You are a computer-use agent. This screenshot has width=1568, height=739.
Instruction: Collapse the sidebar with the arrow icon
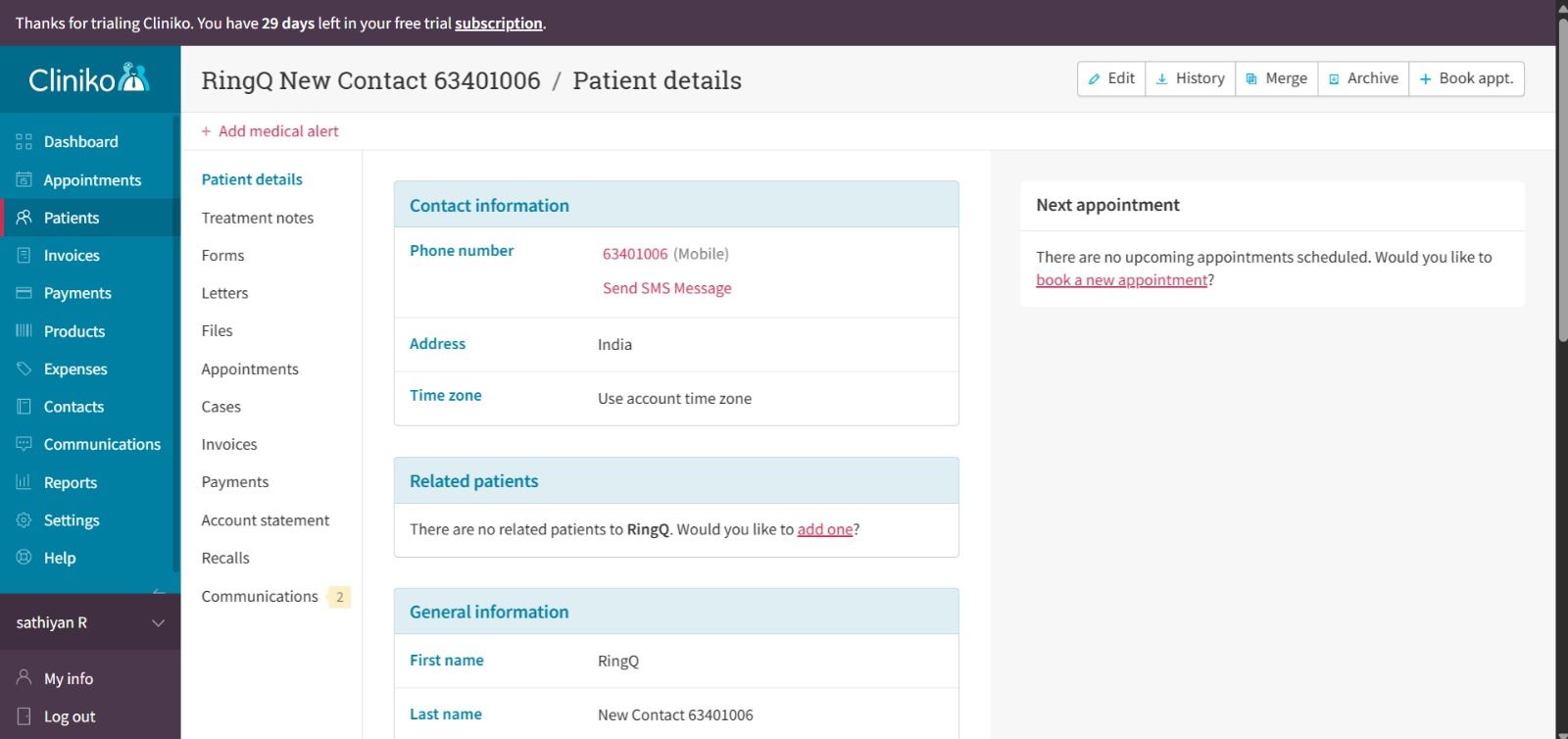tap(159, 591)
